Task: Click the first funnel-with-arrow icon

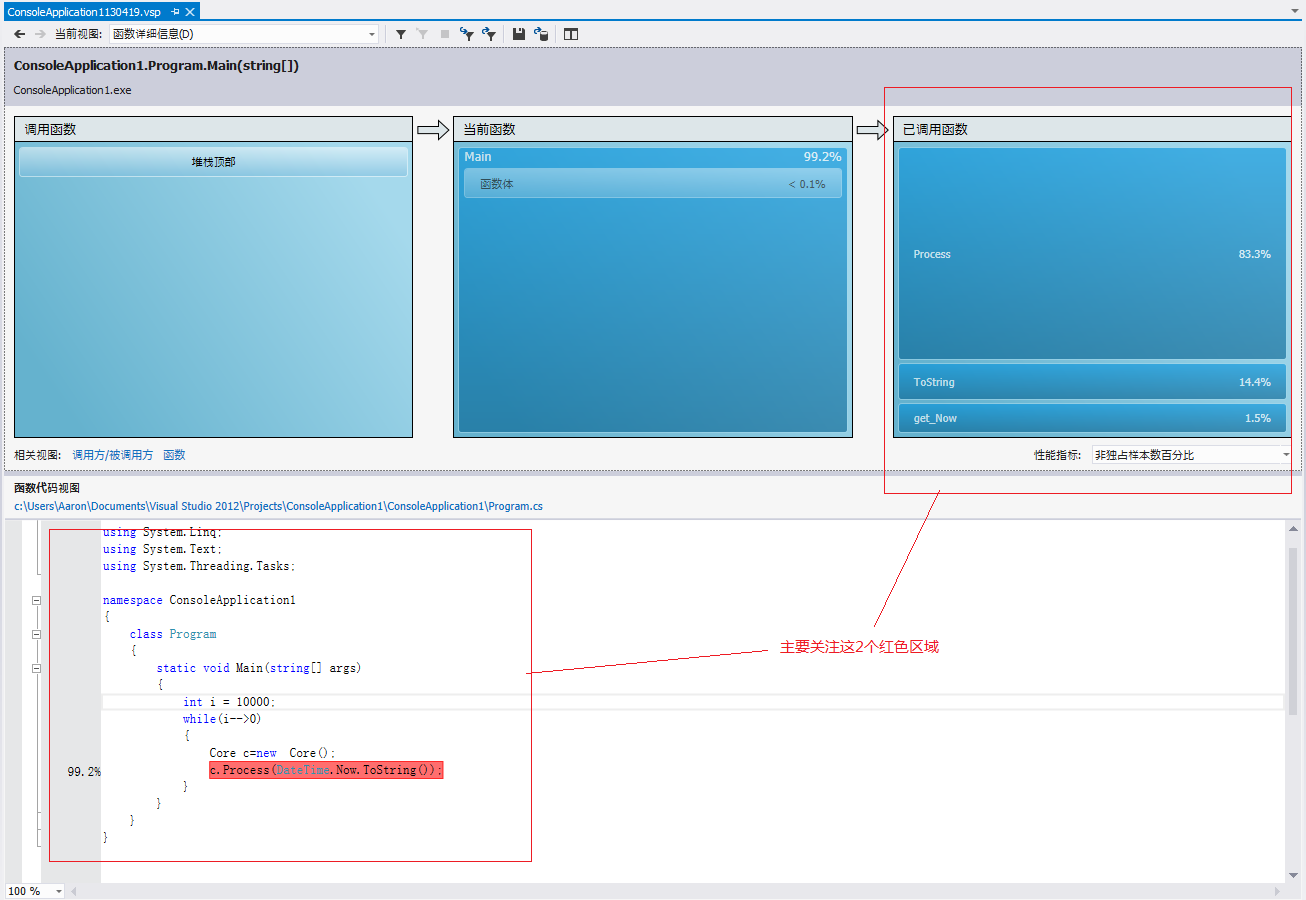Action: pos(467,34)
